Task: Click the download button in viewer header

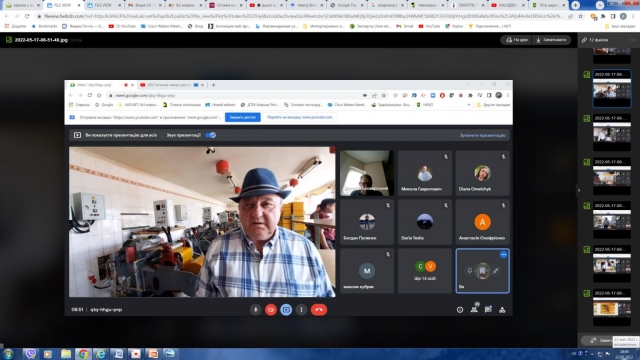Action: [551, 40]
